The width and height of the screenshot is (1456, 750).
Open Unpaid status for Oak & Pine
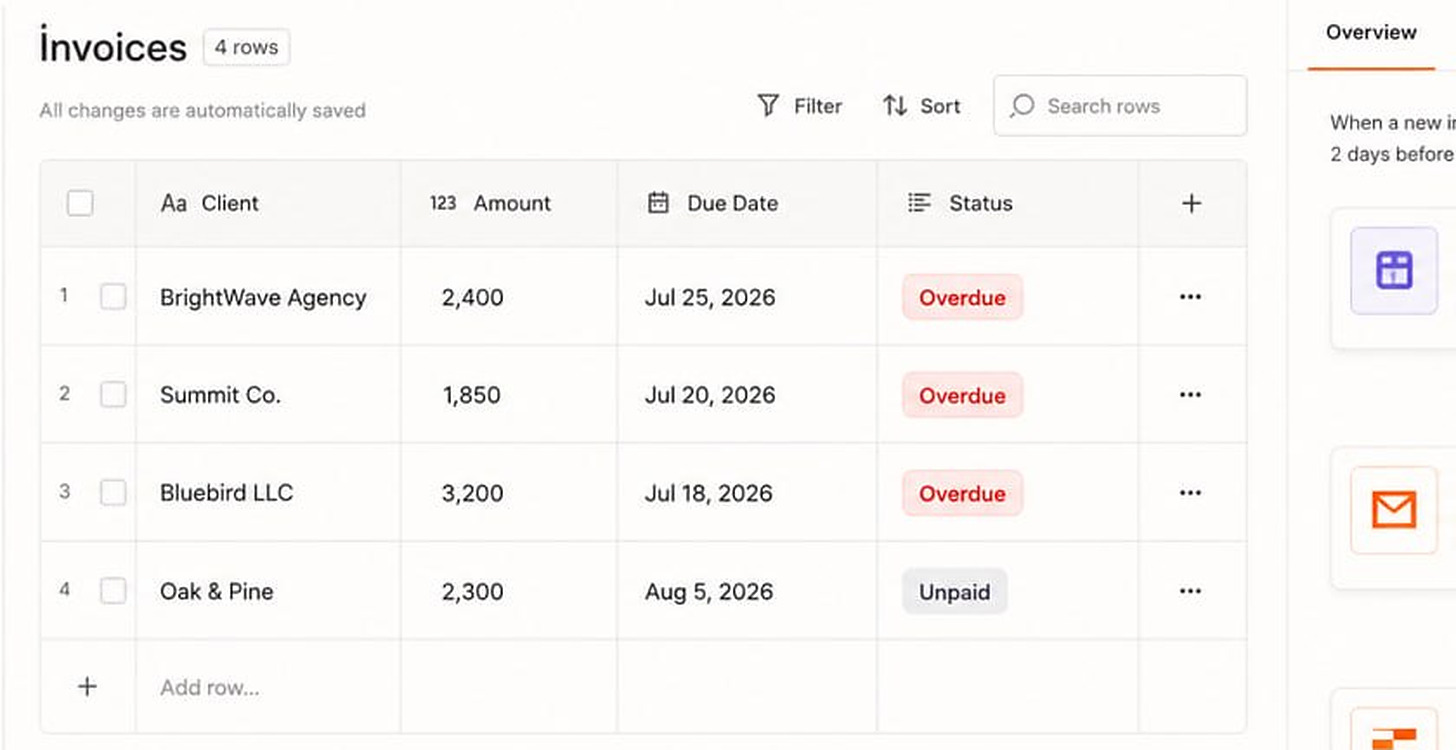click(954, 591)
